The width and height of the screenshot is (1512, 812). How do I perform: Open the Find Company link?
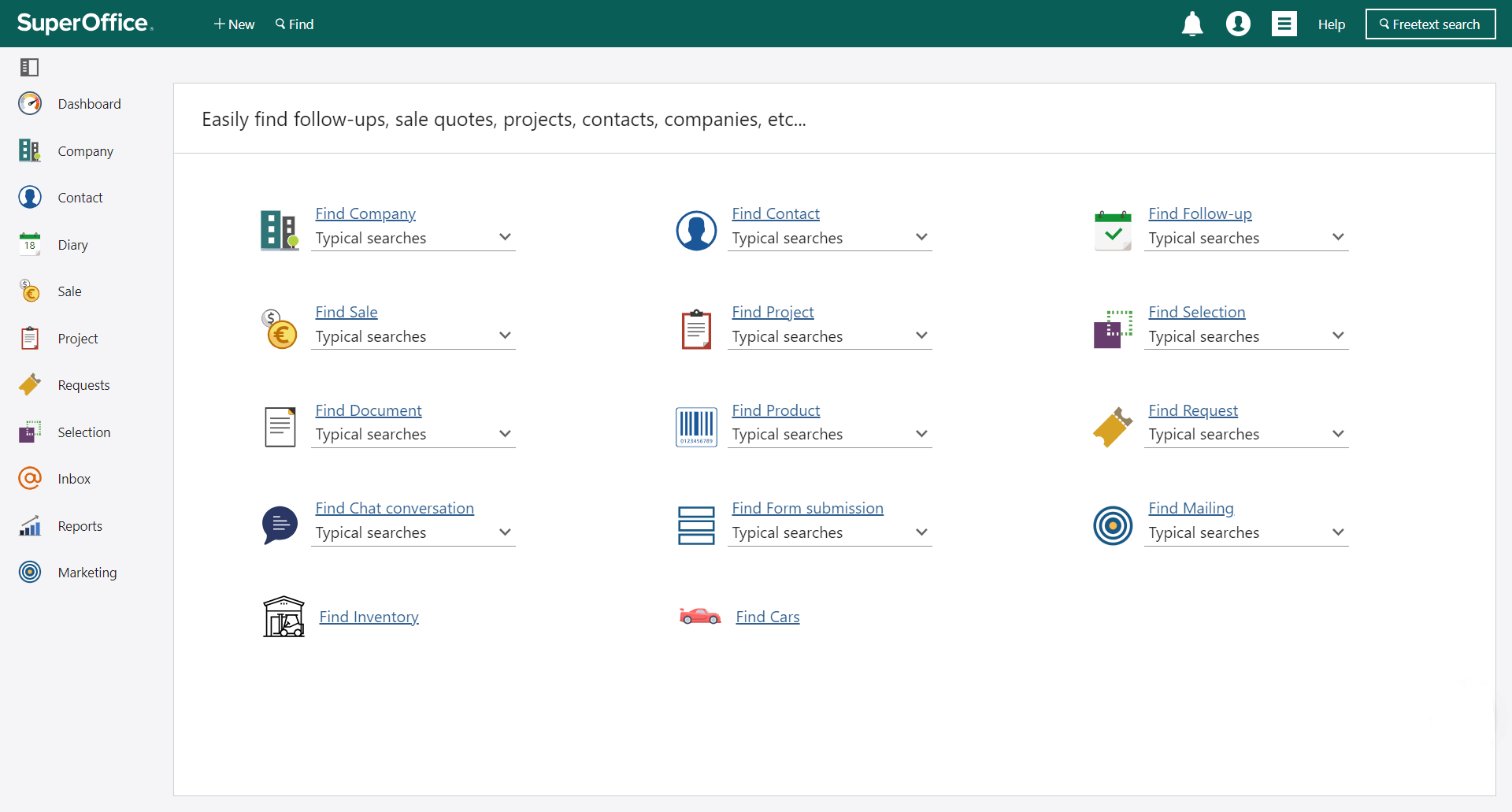click(365, 213)
